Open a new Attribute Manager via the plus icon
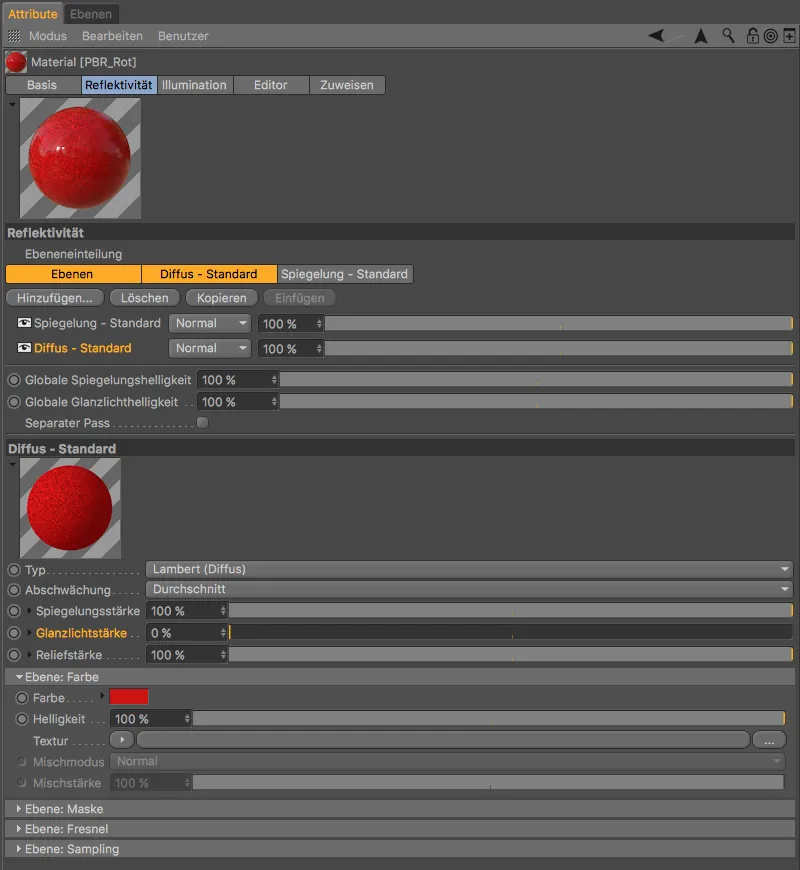 [789, 36]
